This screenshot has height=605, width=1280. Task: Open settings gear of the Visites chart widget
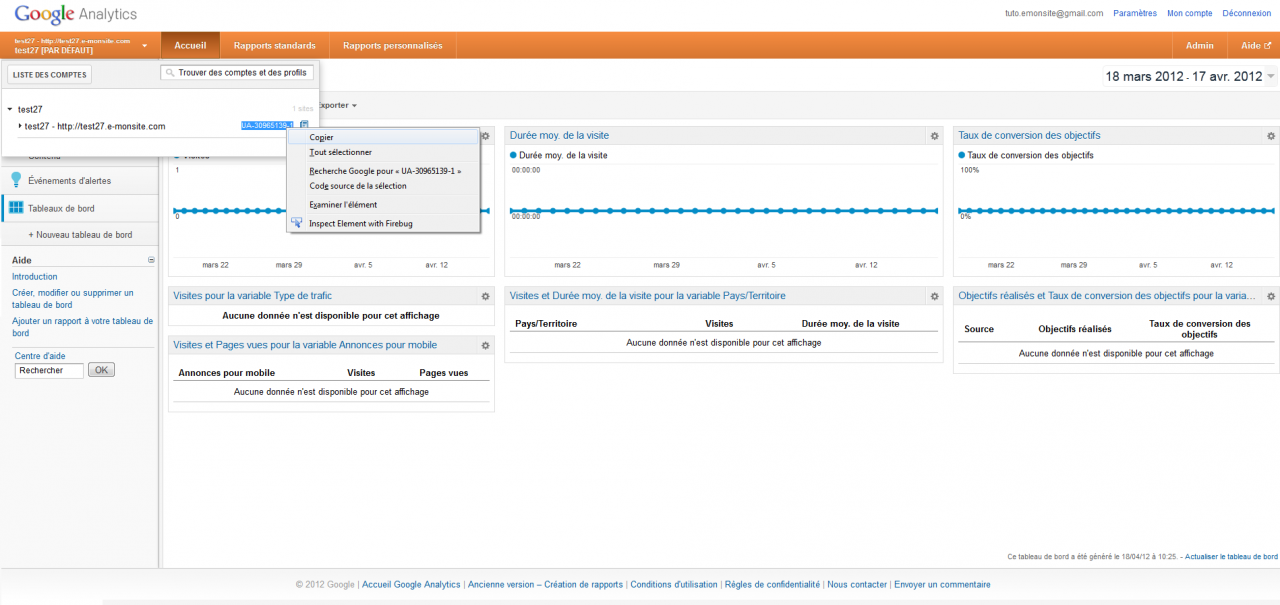point(485,136)
